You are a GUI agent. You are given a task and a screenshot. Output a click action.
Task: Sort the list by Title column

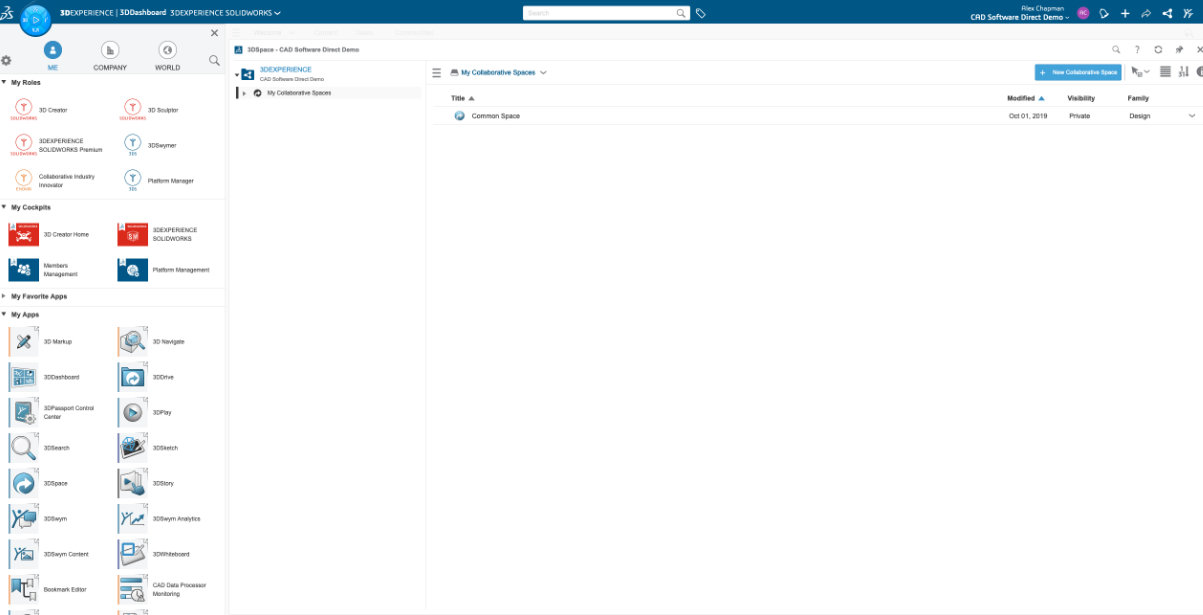458,98
